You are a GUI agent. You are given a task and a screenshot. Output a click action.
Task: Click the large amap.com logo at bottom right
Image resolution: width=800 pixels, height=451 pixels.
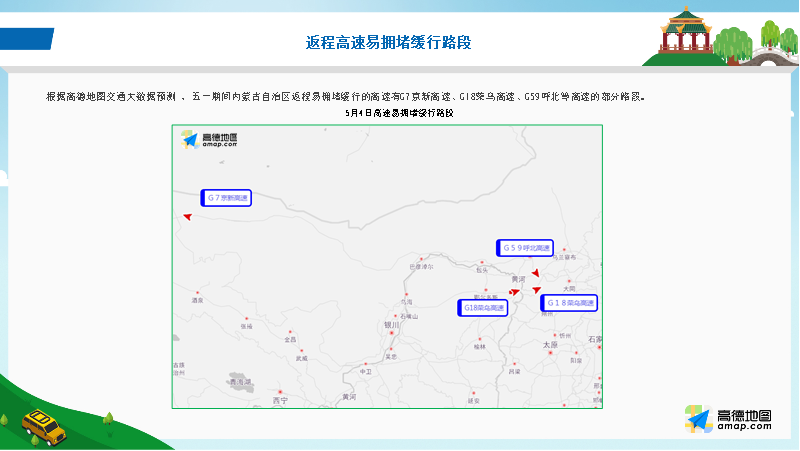point(728,420)
